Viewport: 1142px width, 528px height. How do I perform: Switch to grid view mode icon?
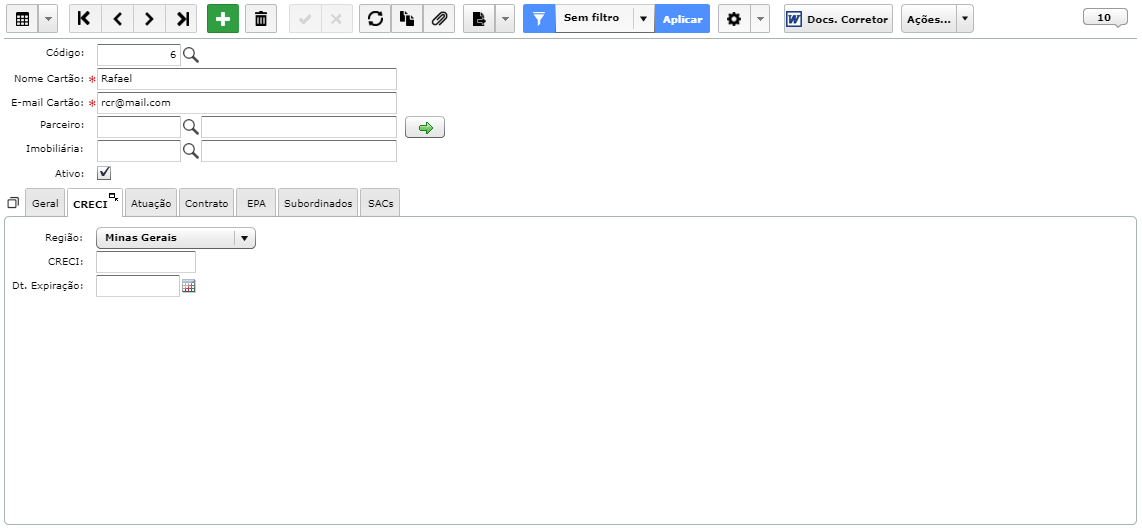click(x=22, y=20)
